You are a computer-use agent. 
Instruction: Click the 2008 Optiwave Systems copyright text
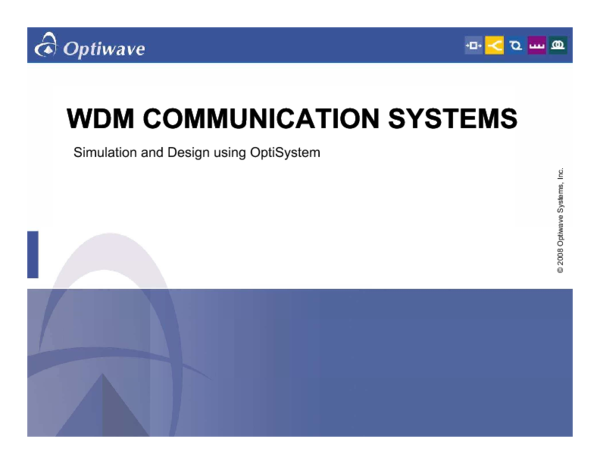[x=560, y=220]
